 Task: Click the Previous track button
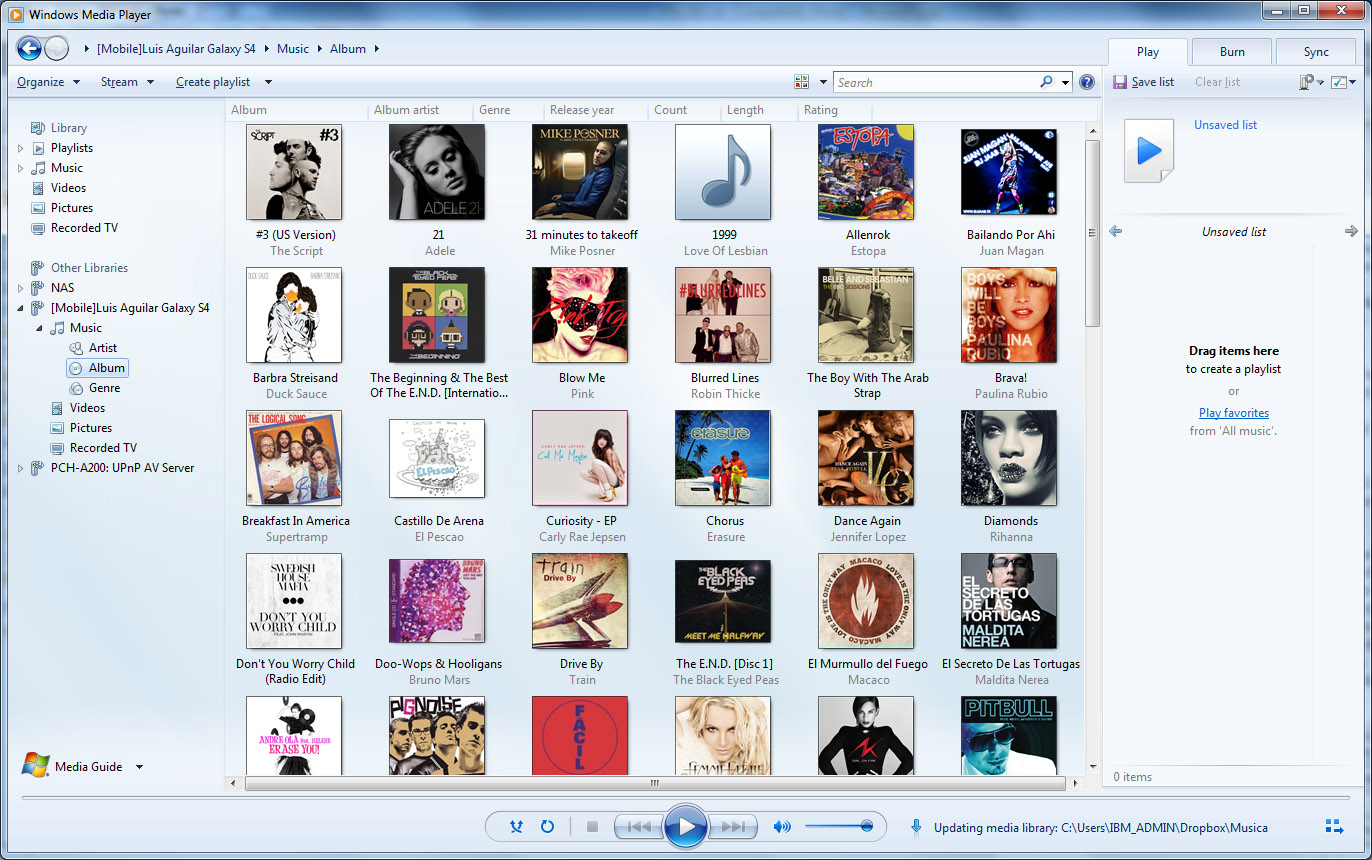[639, 827]
